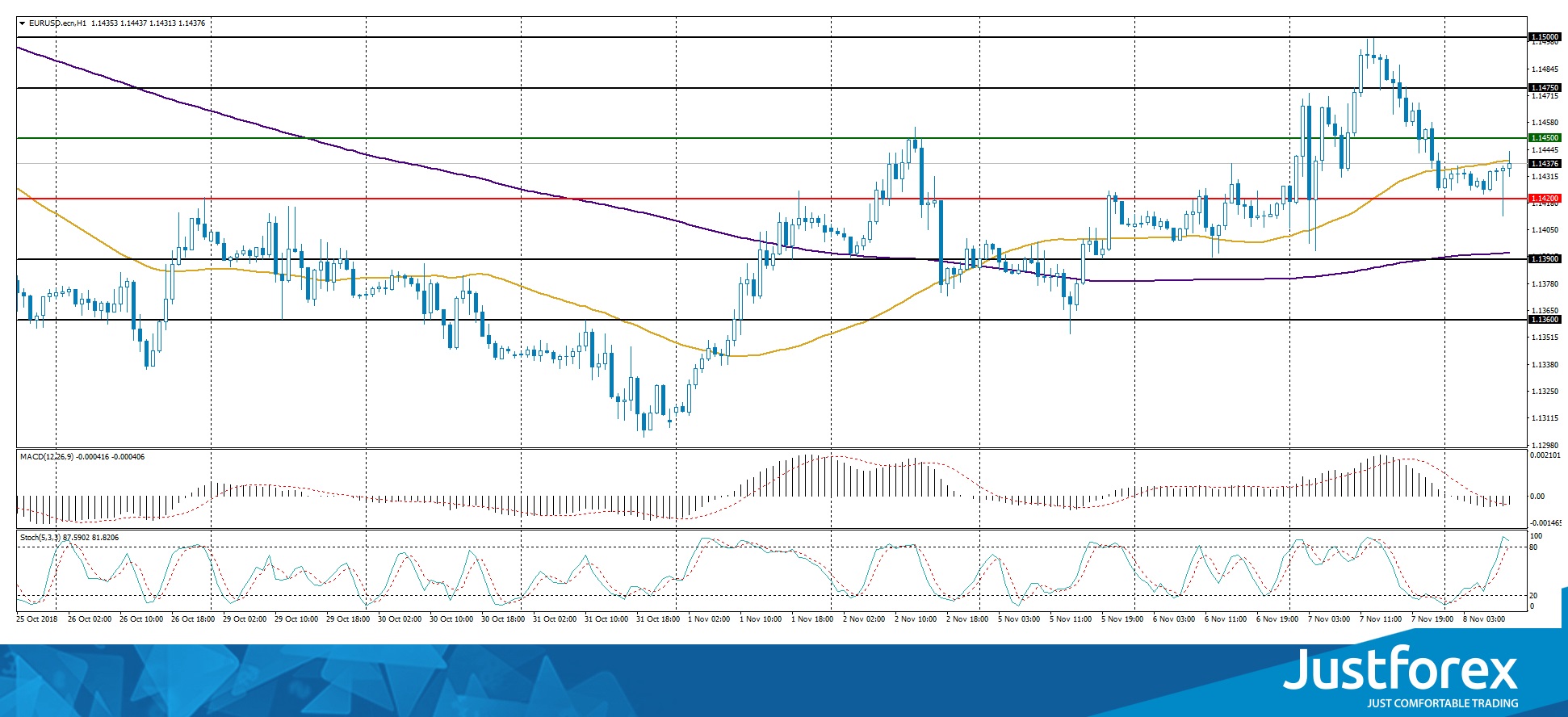The image size is (1568, 717).
Task: Click the 'JUST COMFORTABLE TRADING' tagline
Action: (x=1442, y=703)
